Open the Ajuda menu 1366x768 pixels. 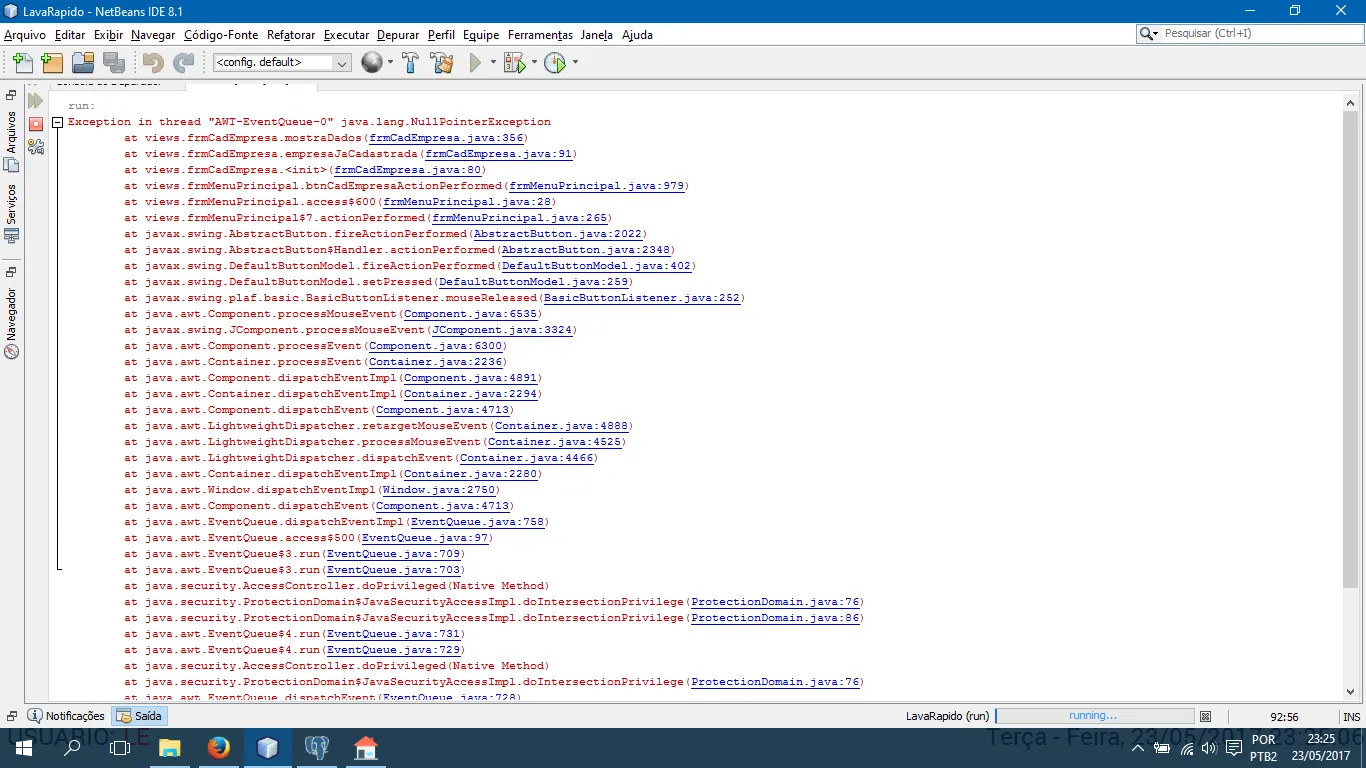[x=637, y=35]
